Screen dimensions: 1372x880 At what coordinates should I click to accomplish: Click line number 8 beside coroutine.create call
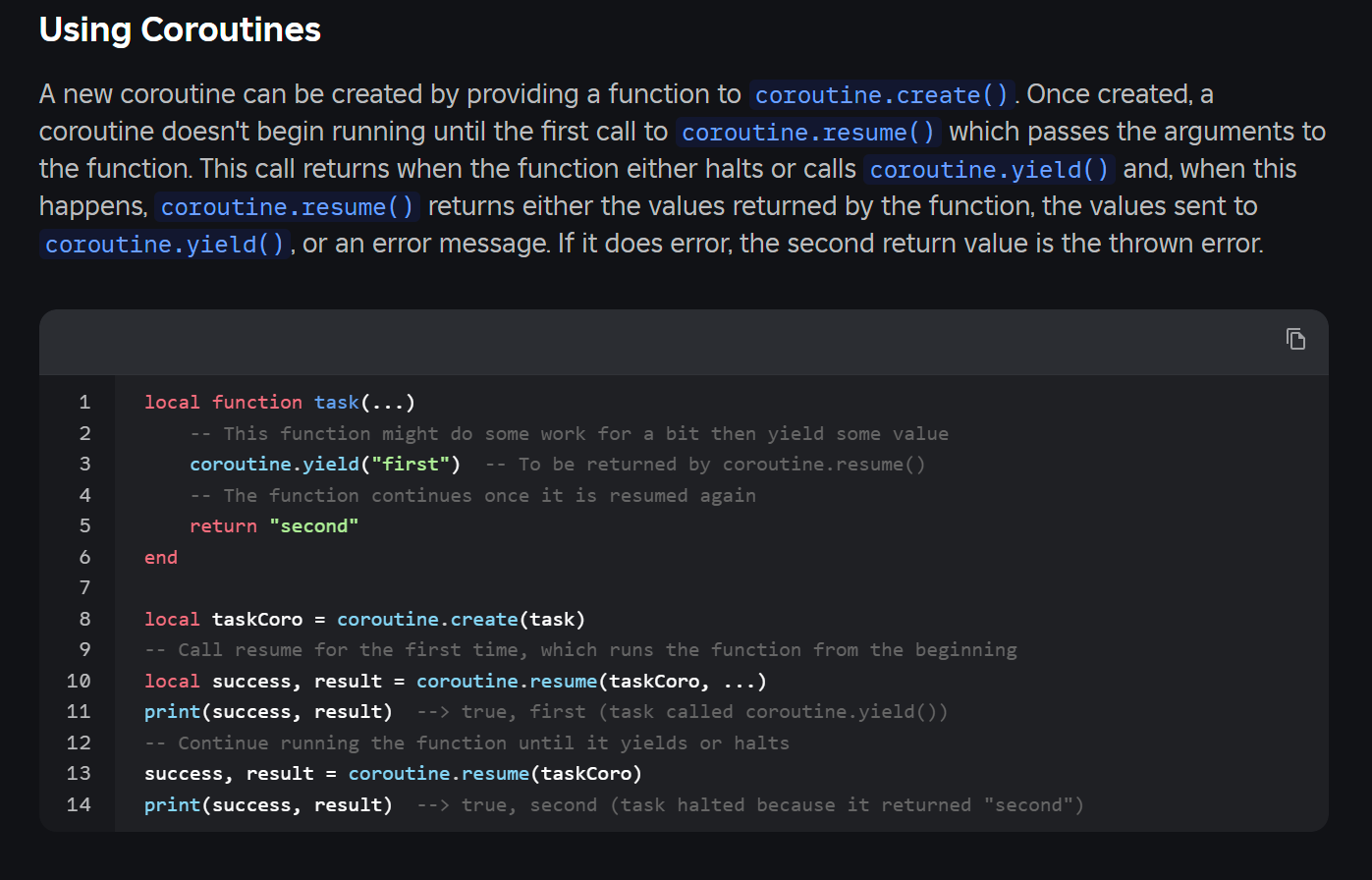pos(84,619)
